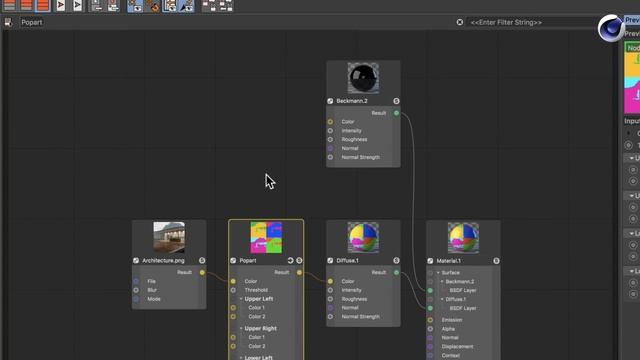
Task: Click the Beckmann.2 Intensity input port
Action: tap(330, 131)
